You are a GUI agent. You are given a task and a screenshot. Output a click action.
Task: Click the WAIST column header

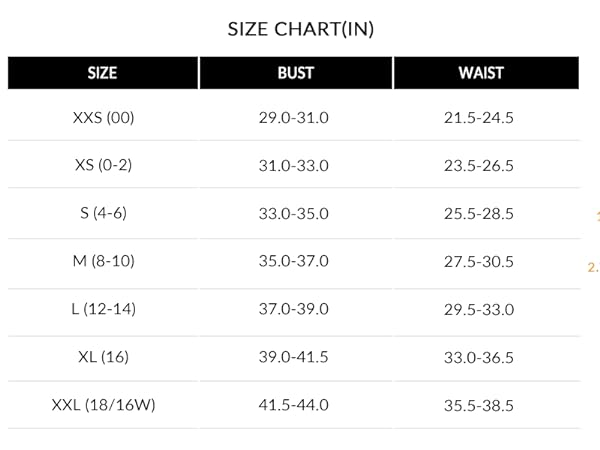[486, 73]
